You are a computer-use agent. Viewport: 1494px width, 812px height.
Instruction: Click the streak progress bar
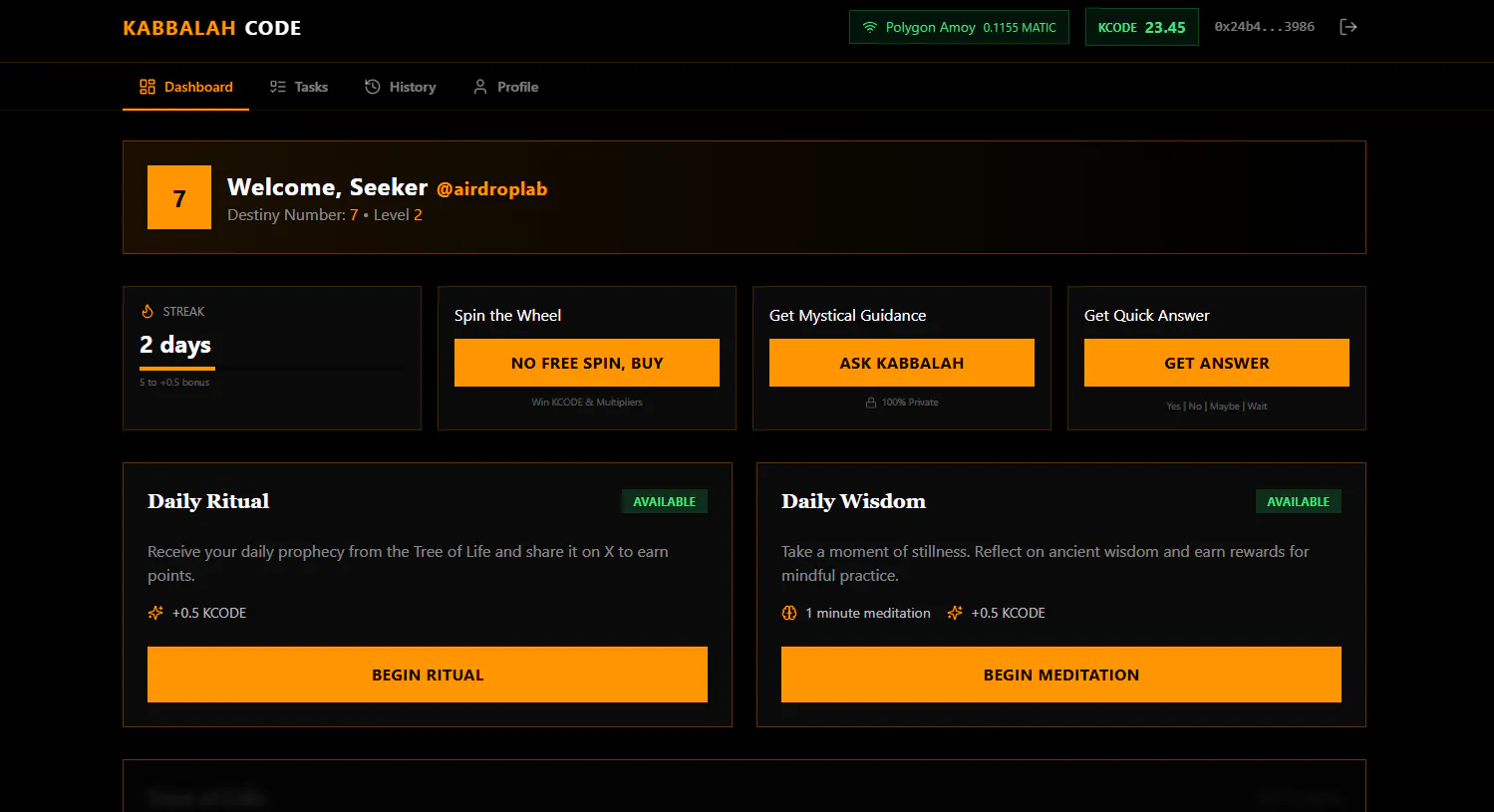272,369
